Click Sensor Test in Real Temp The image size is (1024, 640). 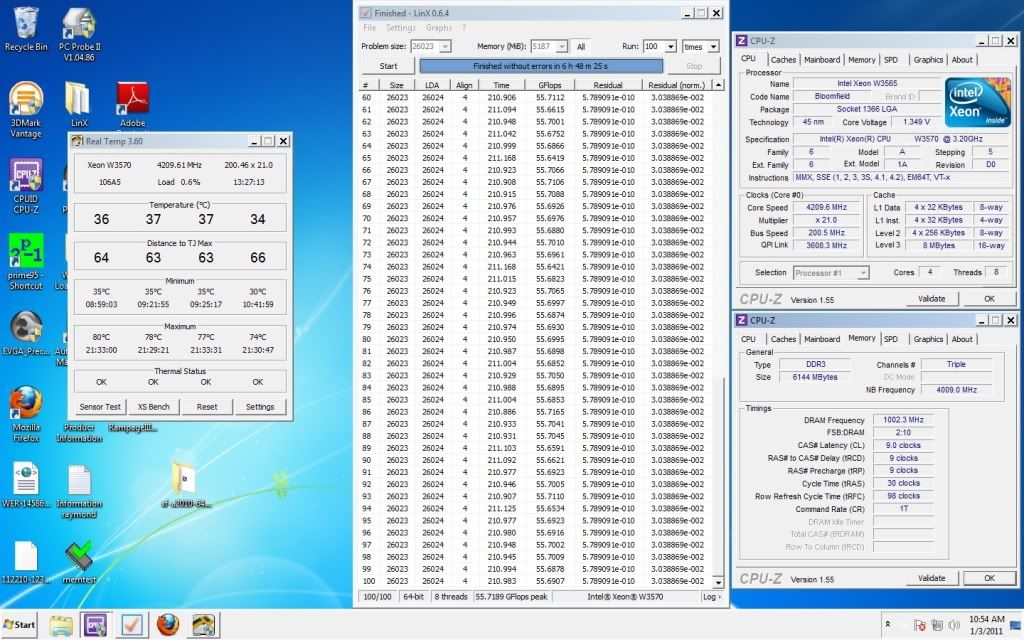100,406
